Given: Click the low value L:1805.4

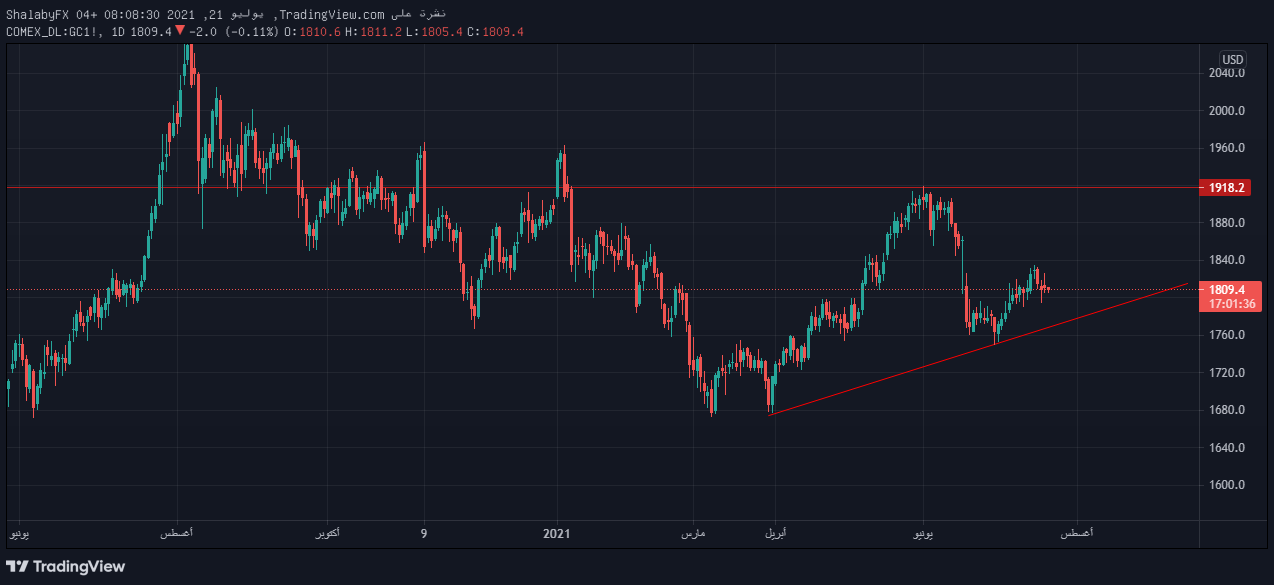Looking at the screenshot, I should tap(434, 32).
